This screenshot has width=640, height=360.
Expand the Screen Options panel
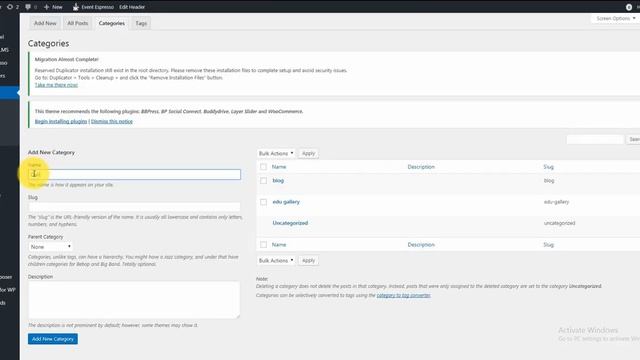[616, 18]
